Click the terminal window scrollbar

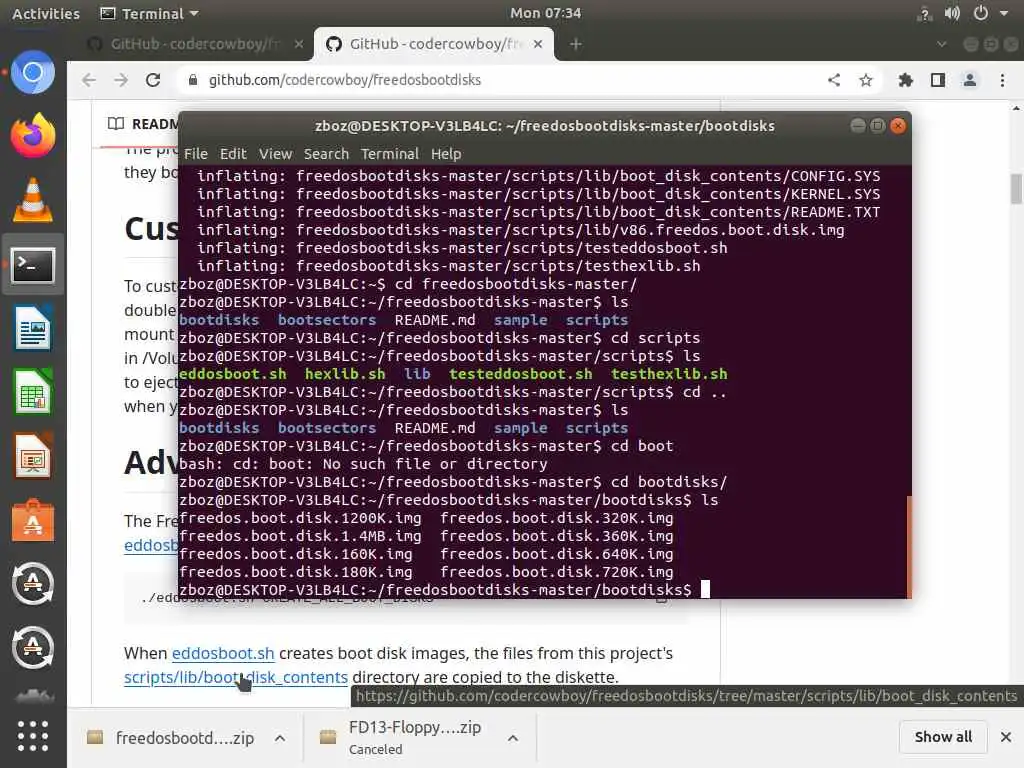coord(908,546)
